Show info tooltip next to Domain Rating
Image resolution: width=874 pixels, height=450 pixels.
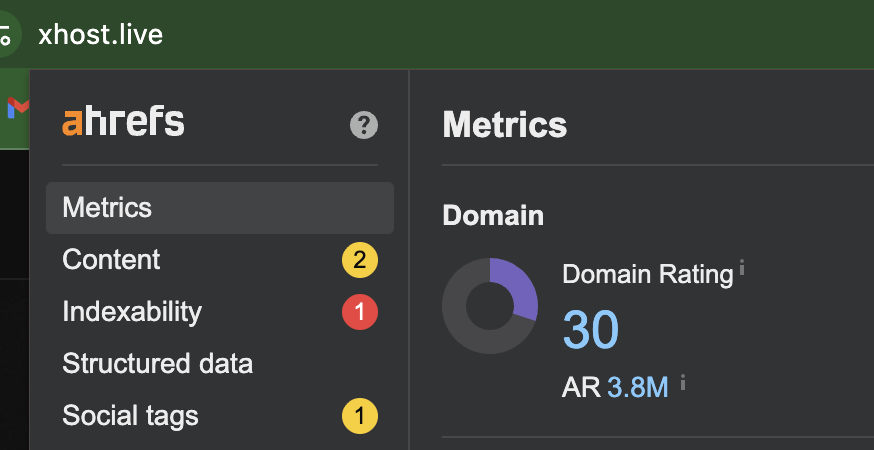[742, 268]
